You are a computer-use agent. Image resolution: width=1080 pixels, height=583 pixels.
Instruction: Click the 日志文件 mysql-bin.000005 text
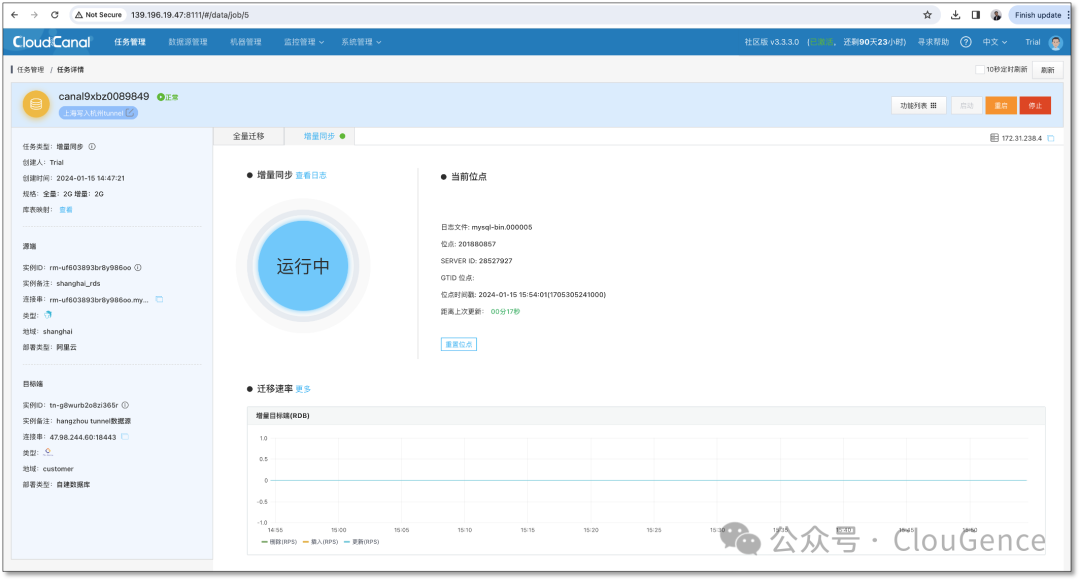tap(486, 227)
